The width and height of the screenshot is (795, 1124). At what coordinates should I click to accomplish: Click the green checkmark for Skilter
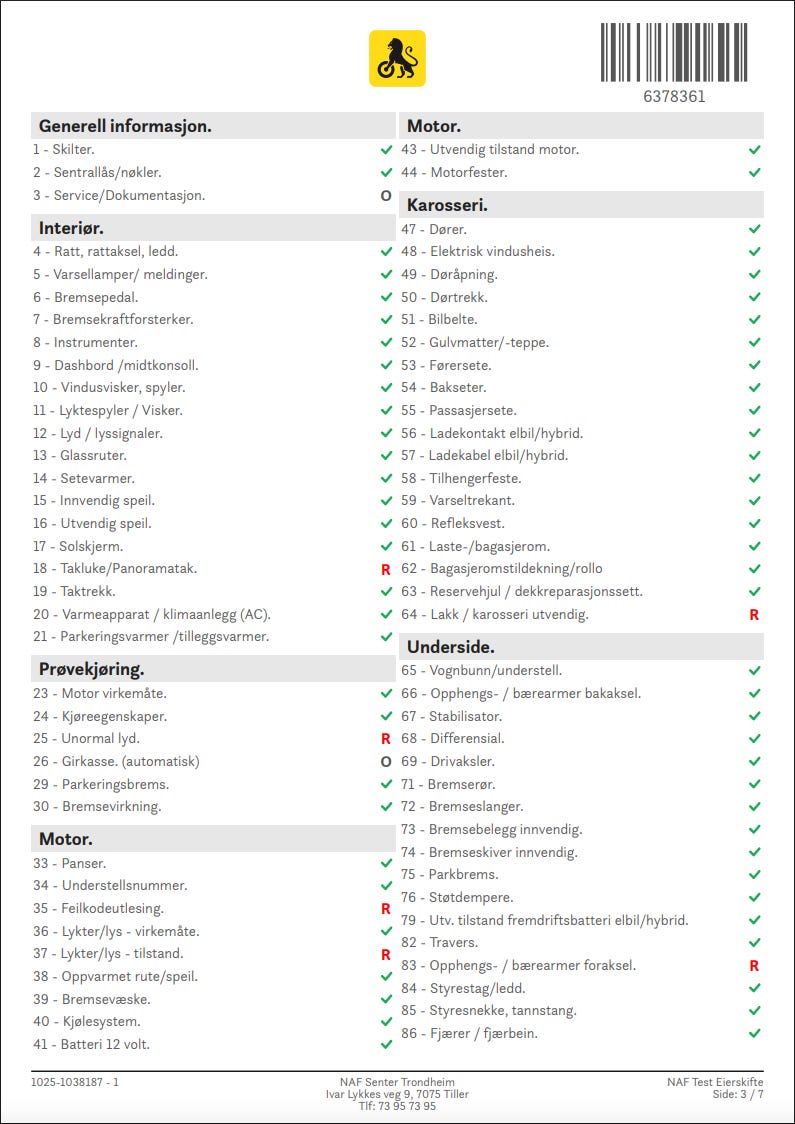386,150
